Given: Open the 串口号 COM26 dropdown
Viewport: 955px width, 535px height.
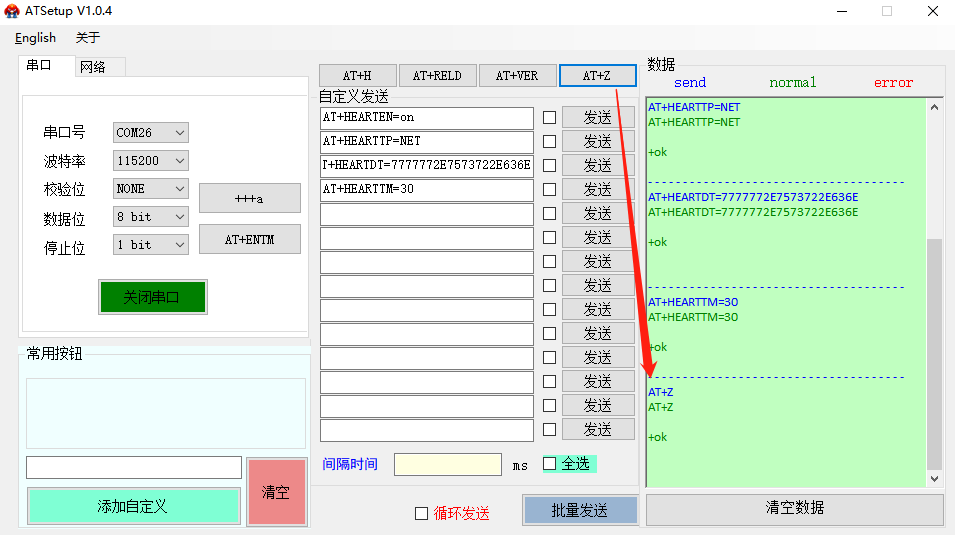Looking at the screenshot, I should 150,133.
